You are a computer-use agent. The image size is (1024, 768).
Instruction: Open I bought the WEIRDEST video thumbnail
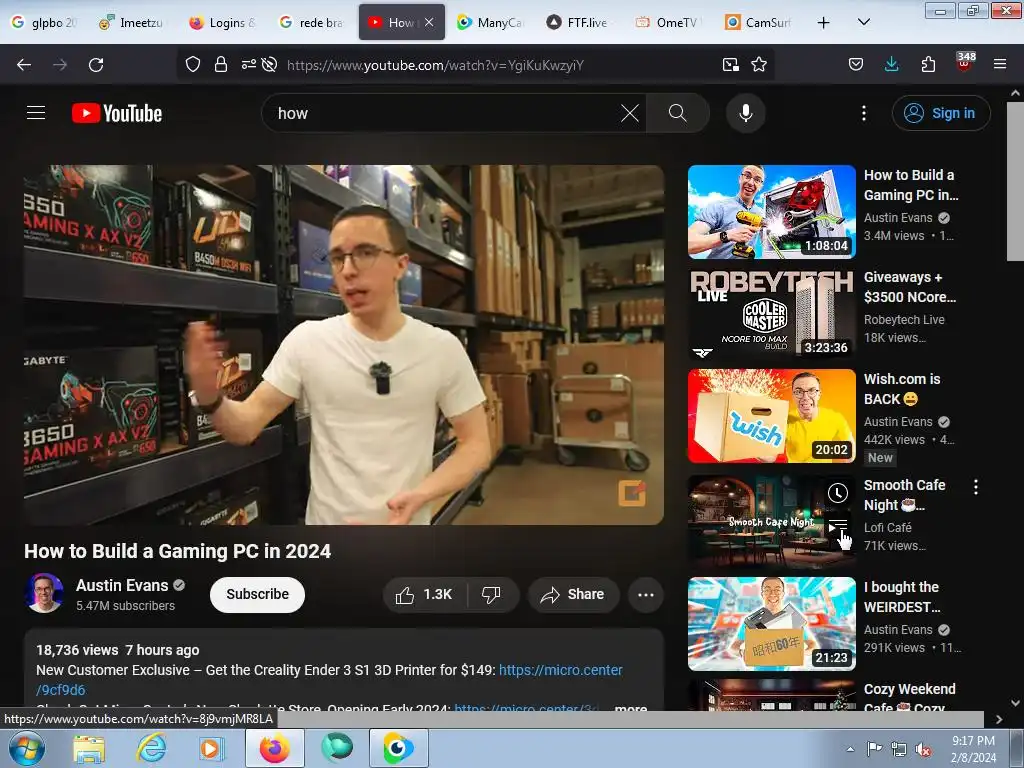coord(771,624)
